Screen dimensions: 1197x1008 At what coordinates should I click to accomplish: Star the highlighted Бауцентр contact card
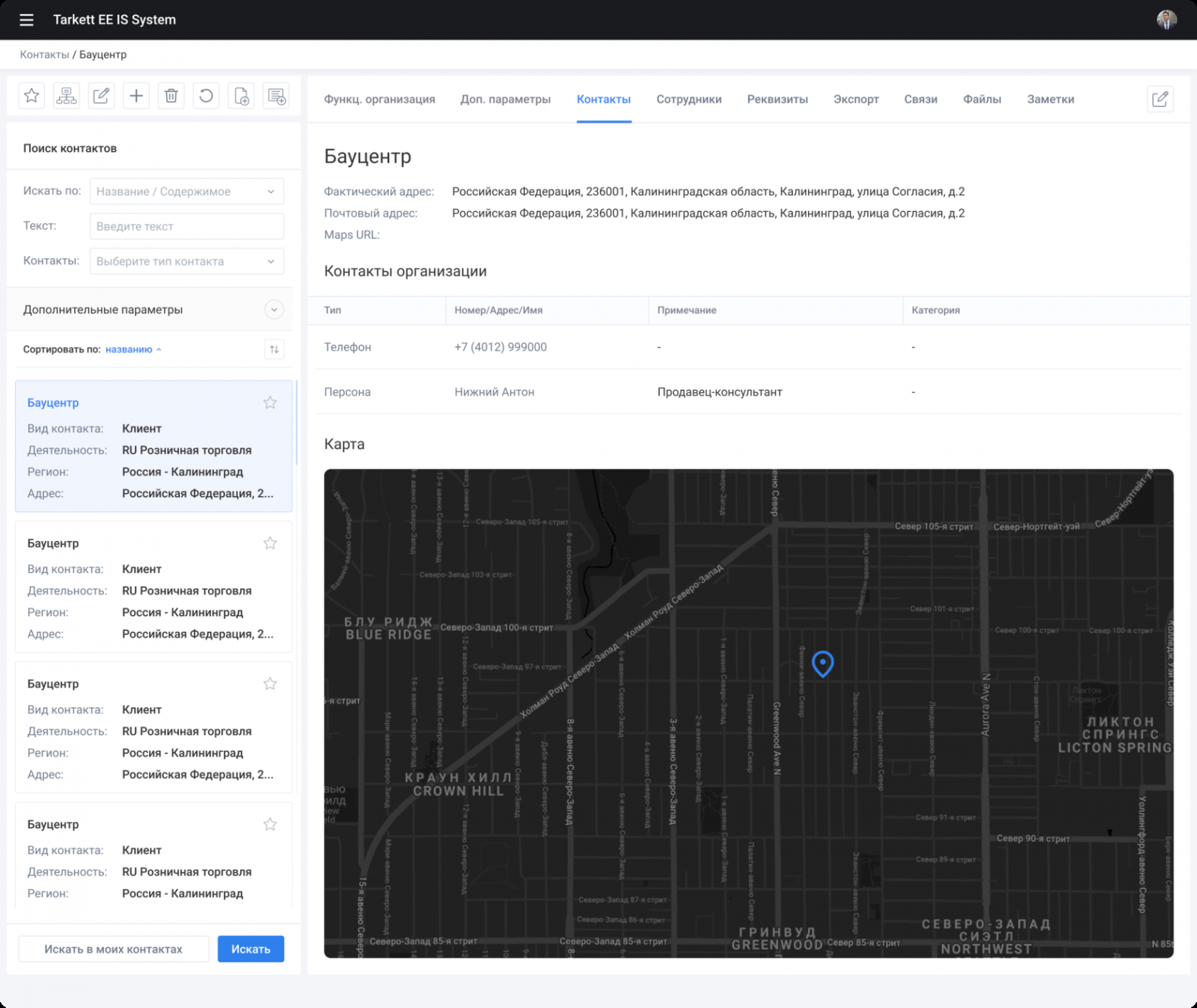point(270,403)
